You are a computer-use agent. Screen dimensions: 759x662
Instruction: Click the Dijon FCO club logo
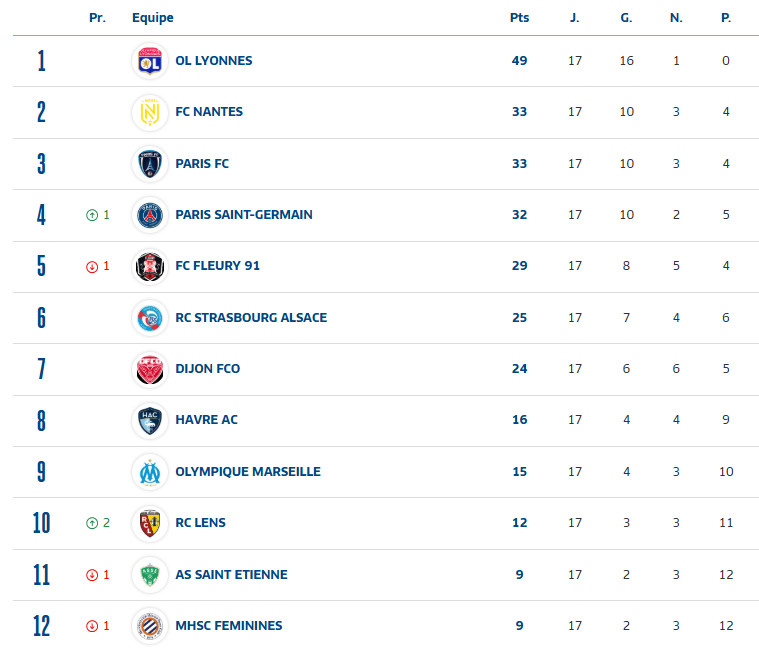tap(150, 369)
